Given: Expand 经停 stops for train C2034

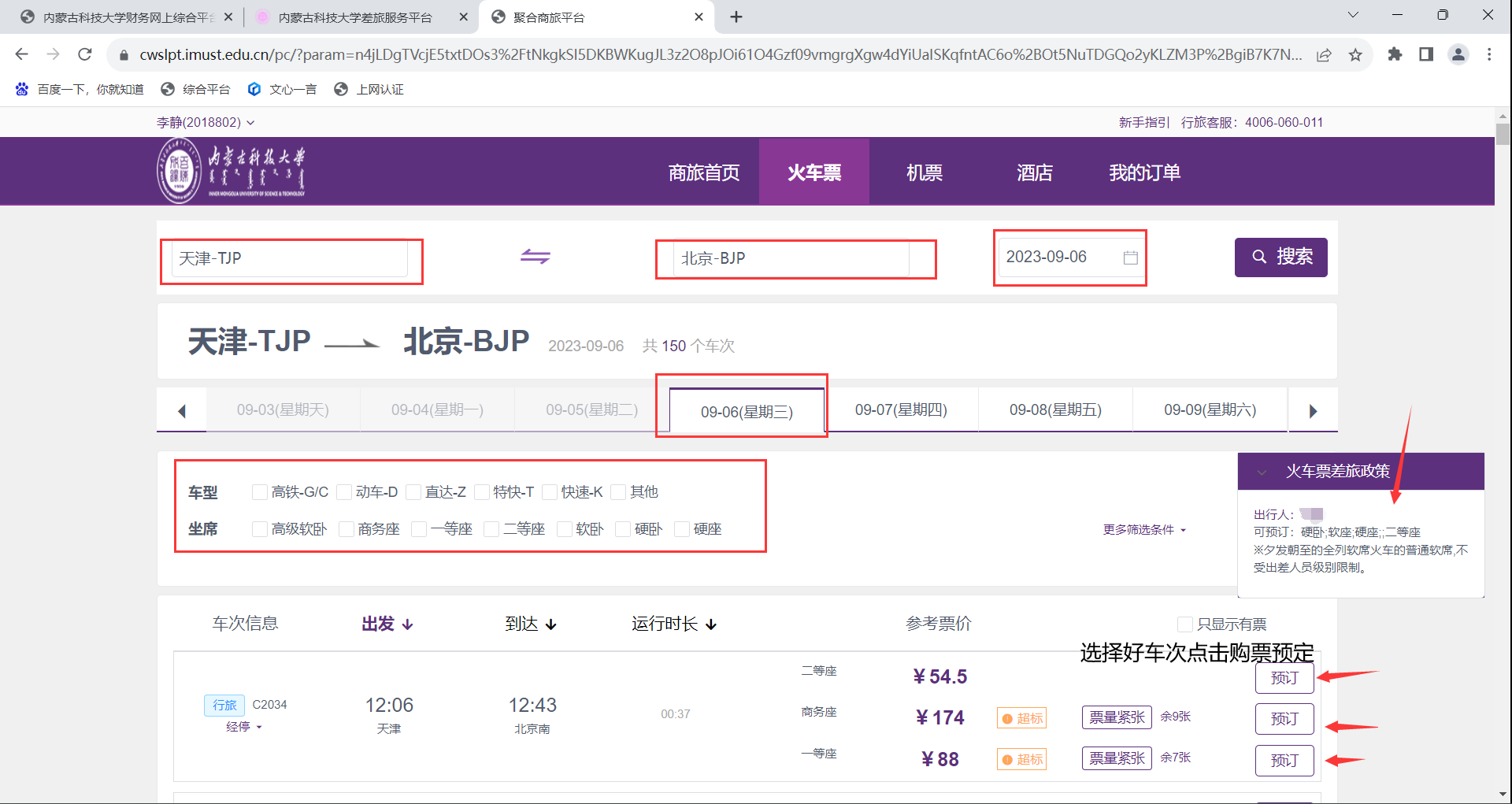Looking at the screenshot, I should 243,727.
